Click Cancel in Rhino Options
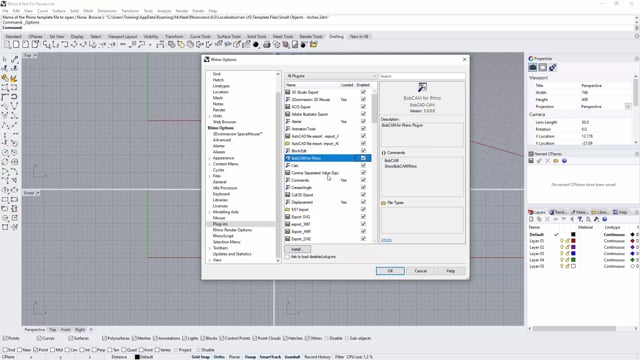This screenshot has height=360, width=640. (420, 271)
